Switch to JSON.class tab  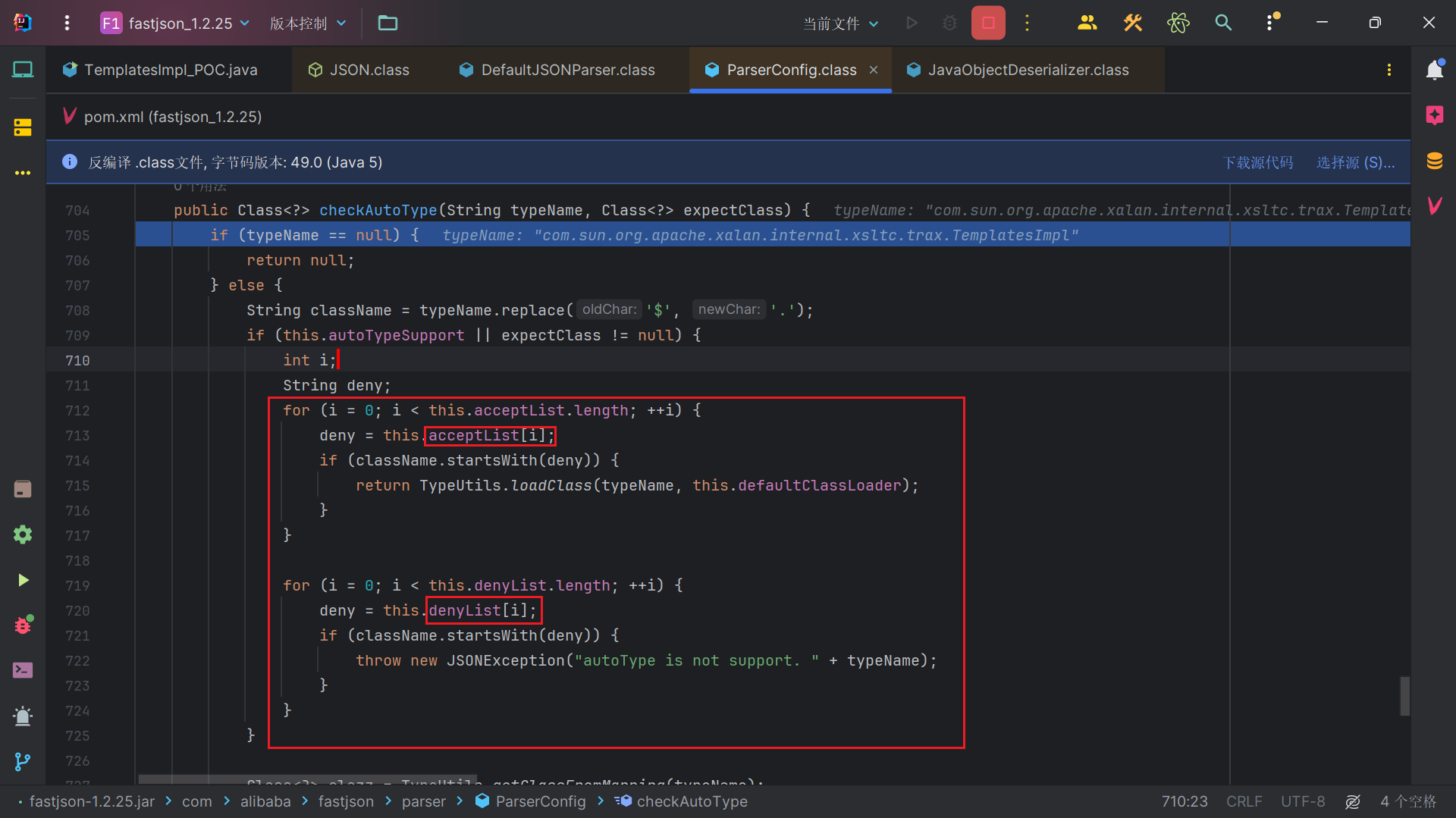point(359,70)
